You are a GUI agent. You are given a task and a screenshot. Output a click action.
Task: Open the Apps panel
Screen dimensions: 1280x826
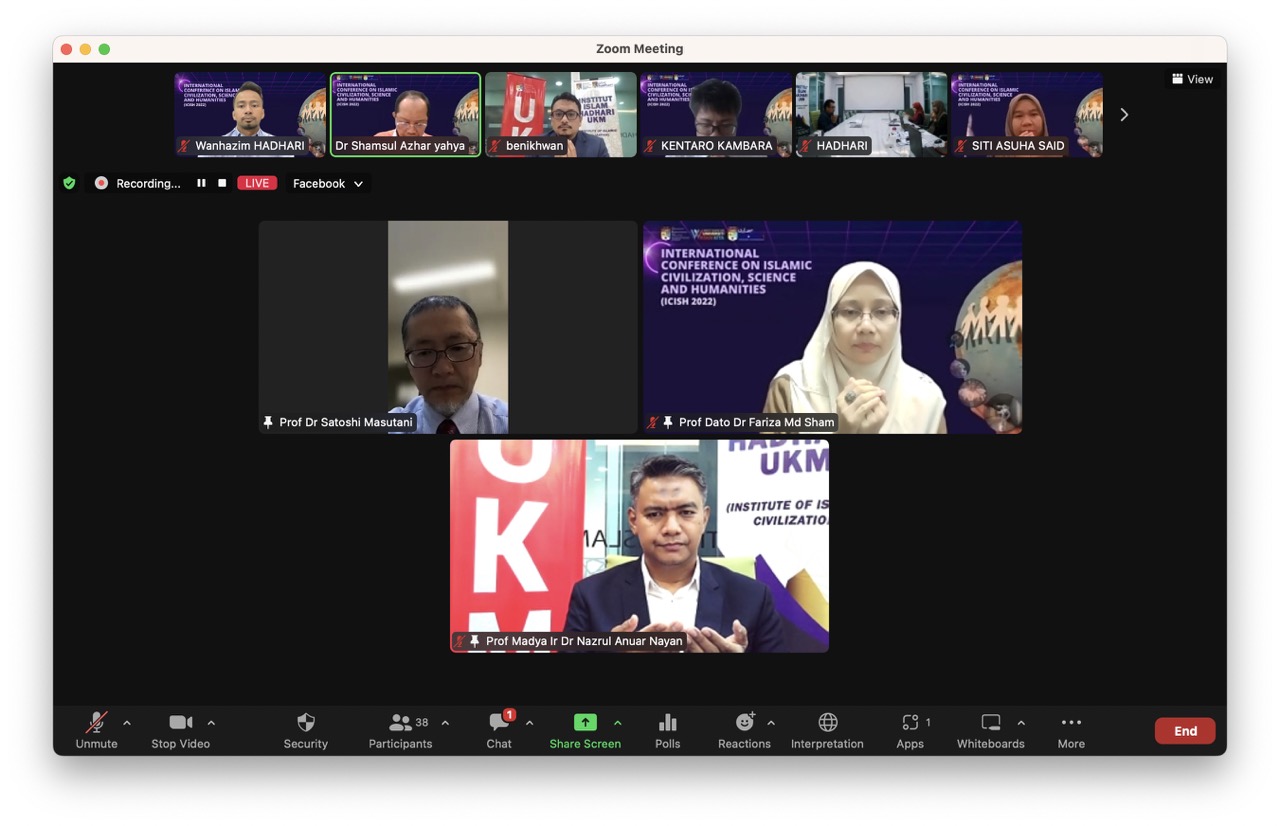(910, 730)
